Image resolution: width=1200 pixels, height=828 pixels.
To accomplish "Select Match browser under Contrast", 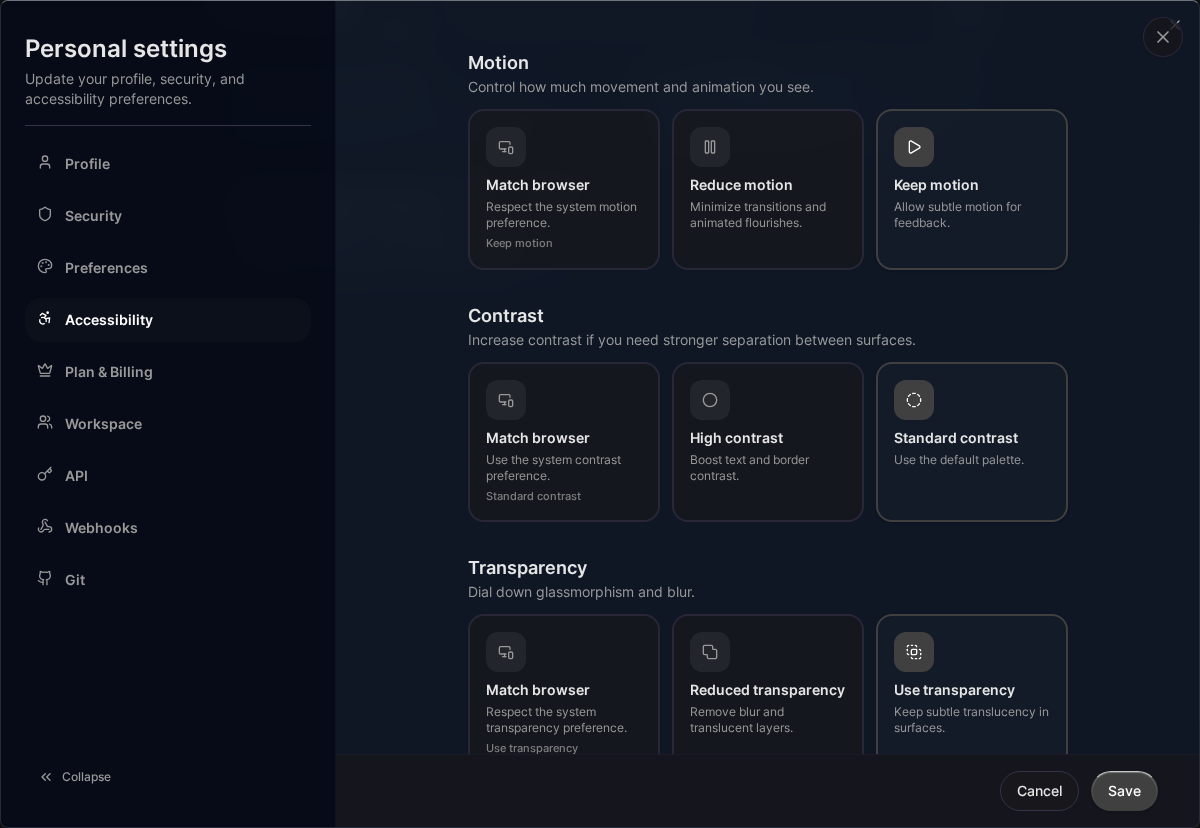I will [x=564, y=442].
